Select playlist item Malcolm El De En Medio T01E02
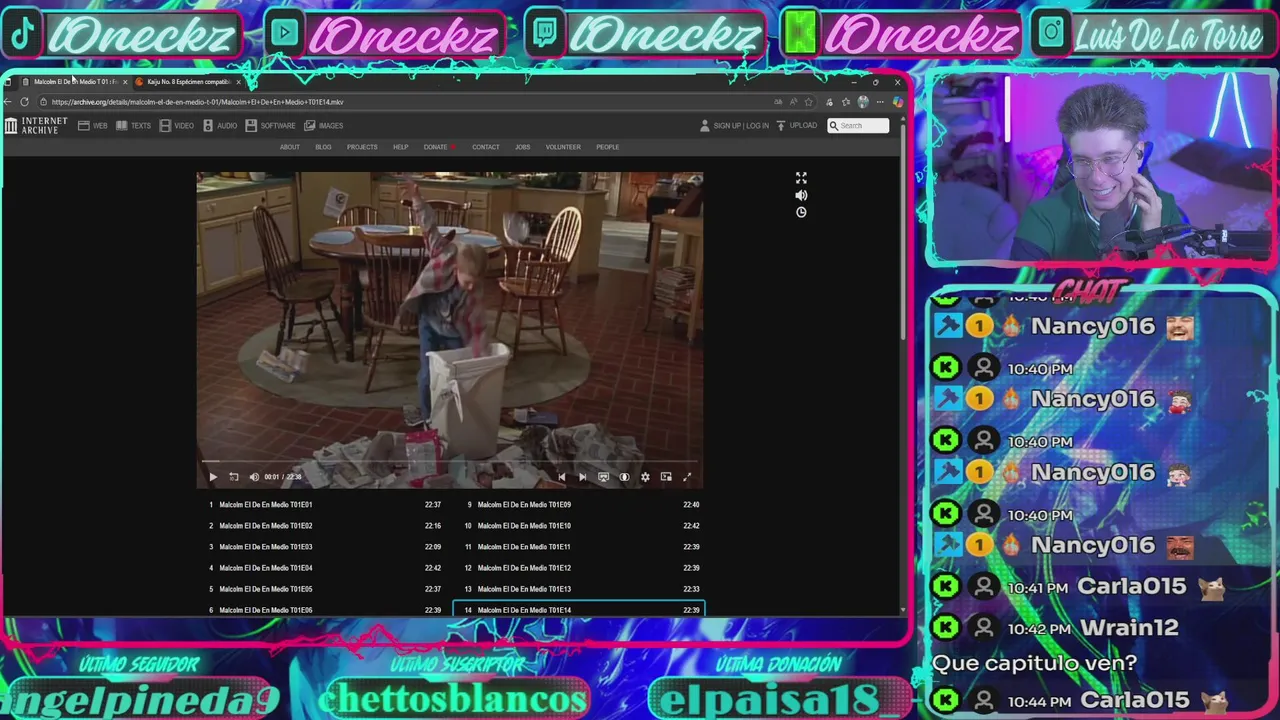Image resolution: width=1280 pixels, height=720 pixels. point(324,526)
